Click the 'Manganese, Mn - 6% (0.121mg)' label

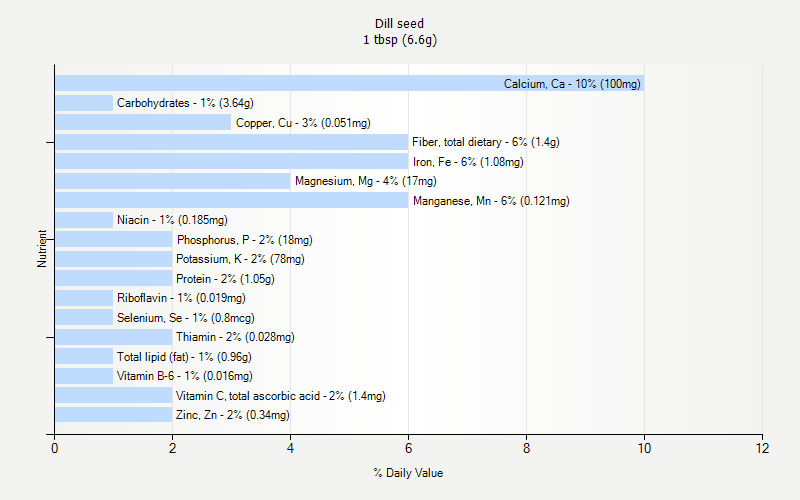coord(491,201)
